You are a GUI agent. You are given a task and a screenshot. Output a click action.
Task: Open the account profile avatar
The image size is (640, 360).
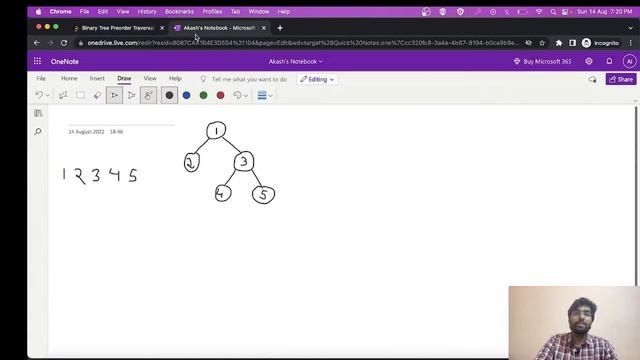(x=629, y=61)
